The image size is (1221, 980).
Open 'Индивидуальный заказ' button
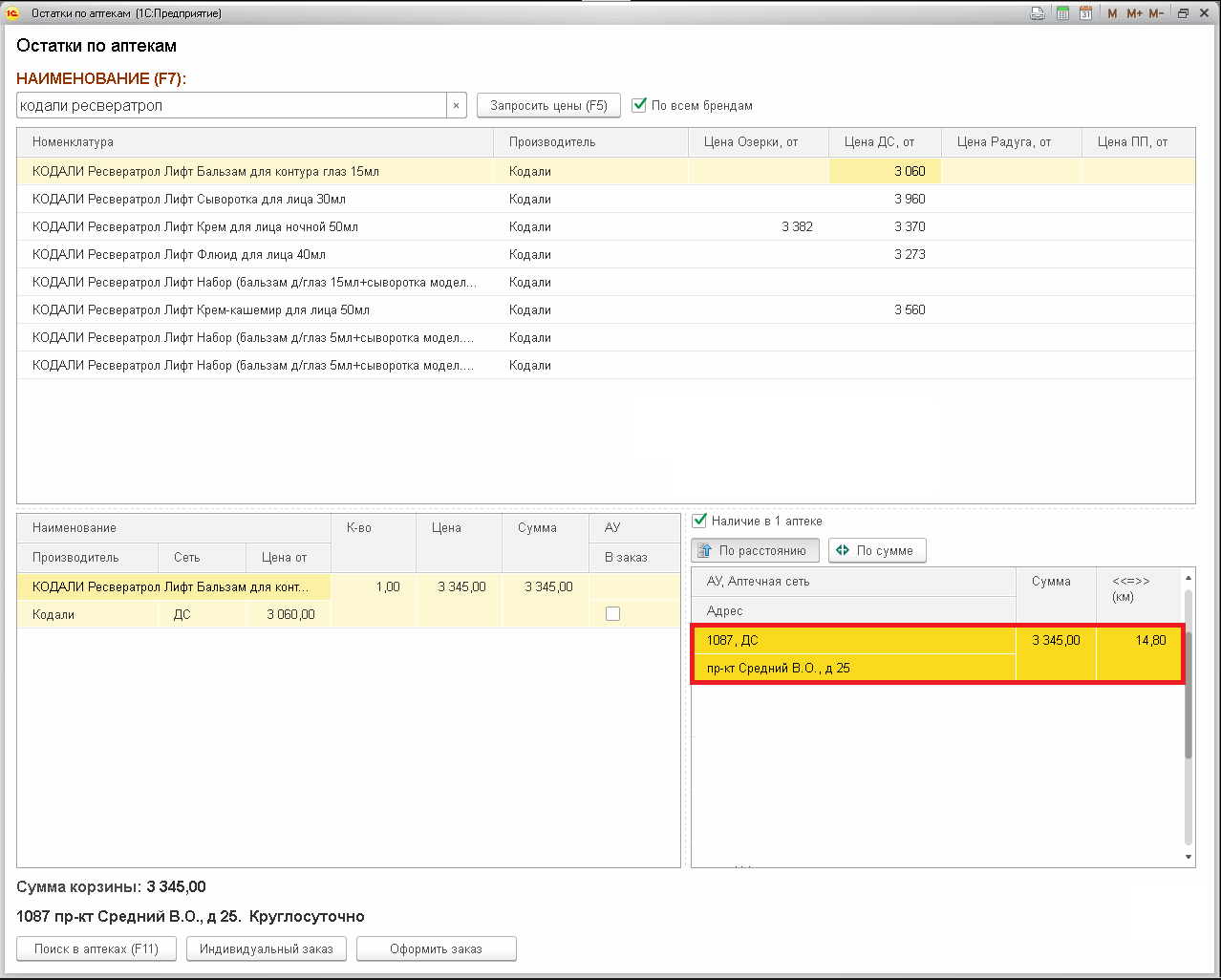click(267, 948)
